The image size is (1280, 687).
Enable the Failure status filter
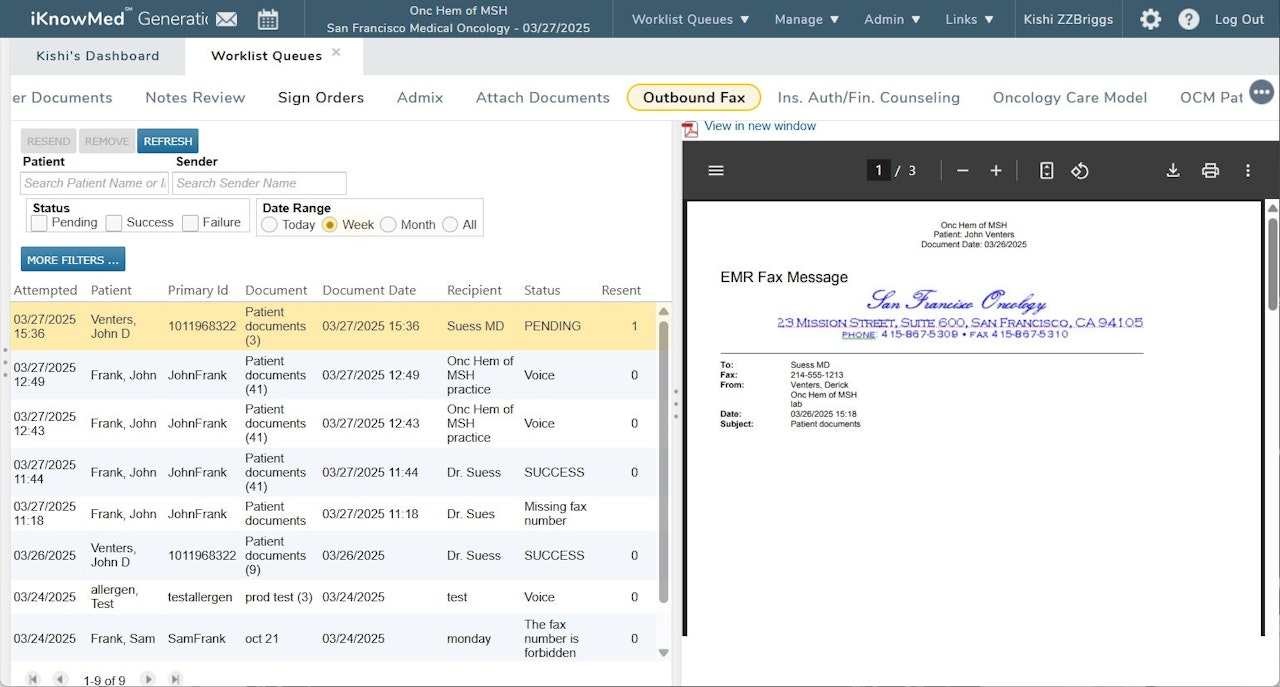coord(190,223)
